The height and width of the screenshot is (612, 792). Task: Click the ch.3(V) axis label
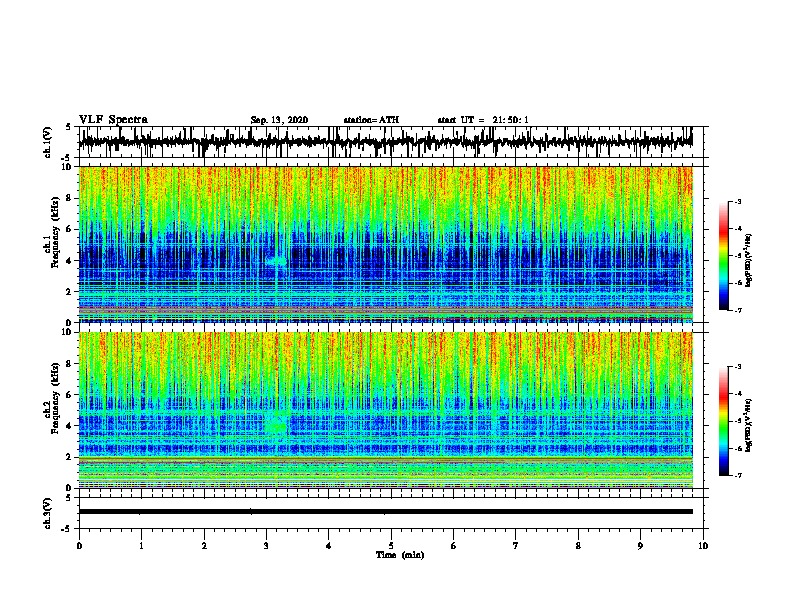pos(48,514)
